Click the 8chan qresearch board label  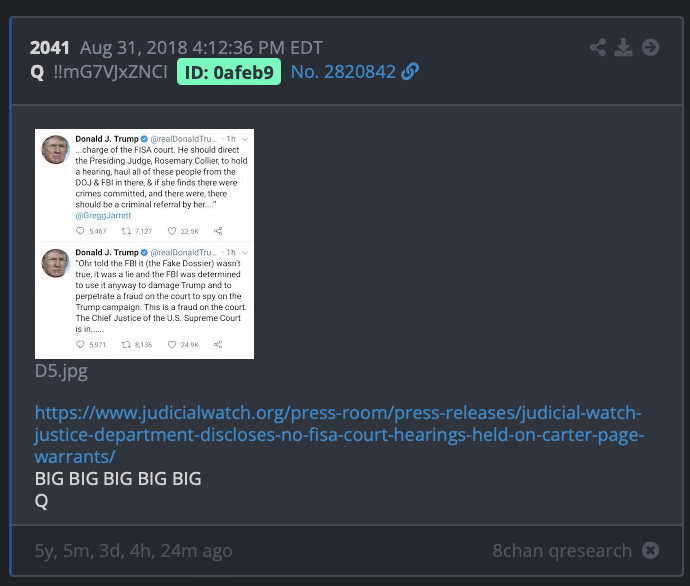[562, 550]
